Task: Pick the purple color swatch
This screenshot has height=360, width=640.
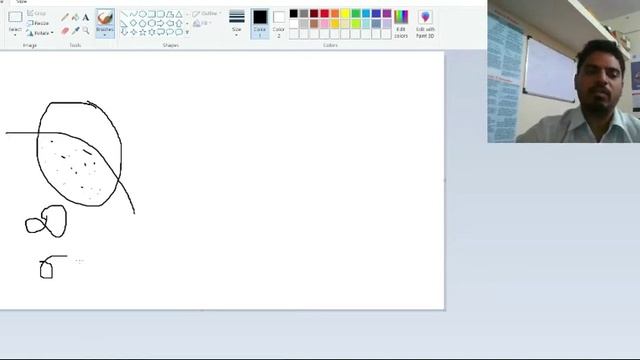Action: click(x=387, y=13)
